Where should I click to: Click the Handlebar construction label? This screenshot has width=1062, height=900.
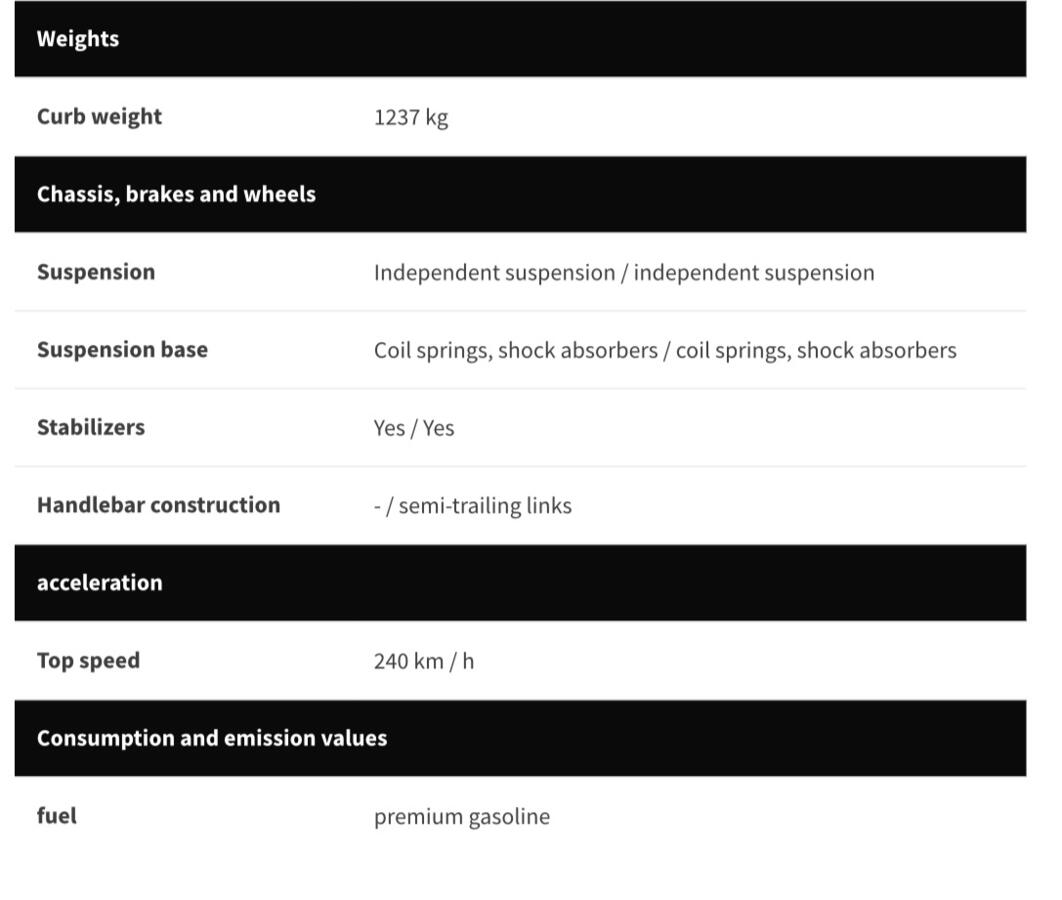pyautogui.click(x=158, y=505)
